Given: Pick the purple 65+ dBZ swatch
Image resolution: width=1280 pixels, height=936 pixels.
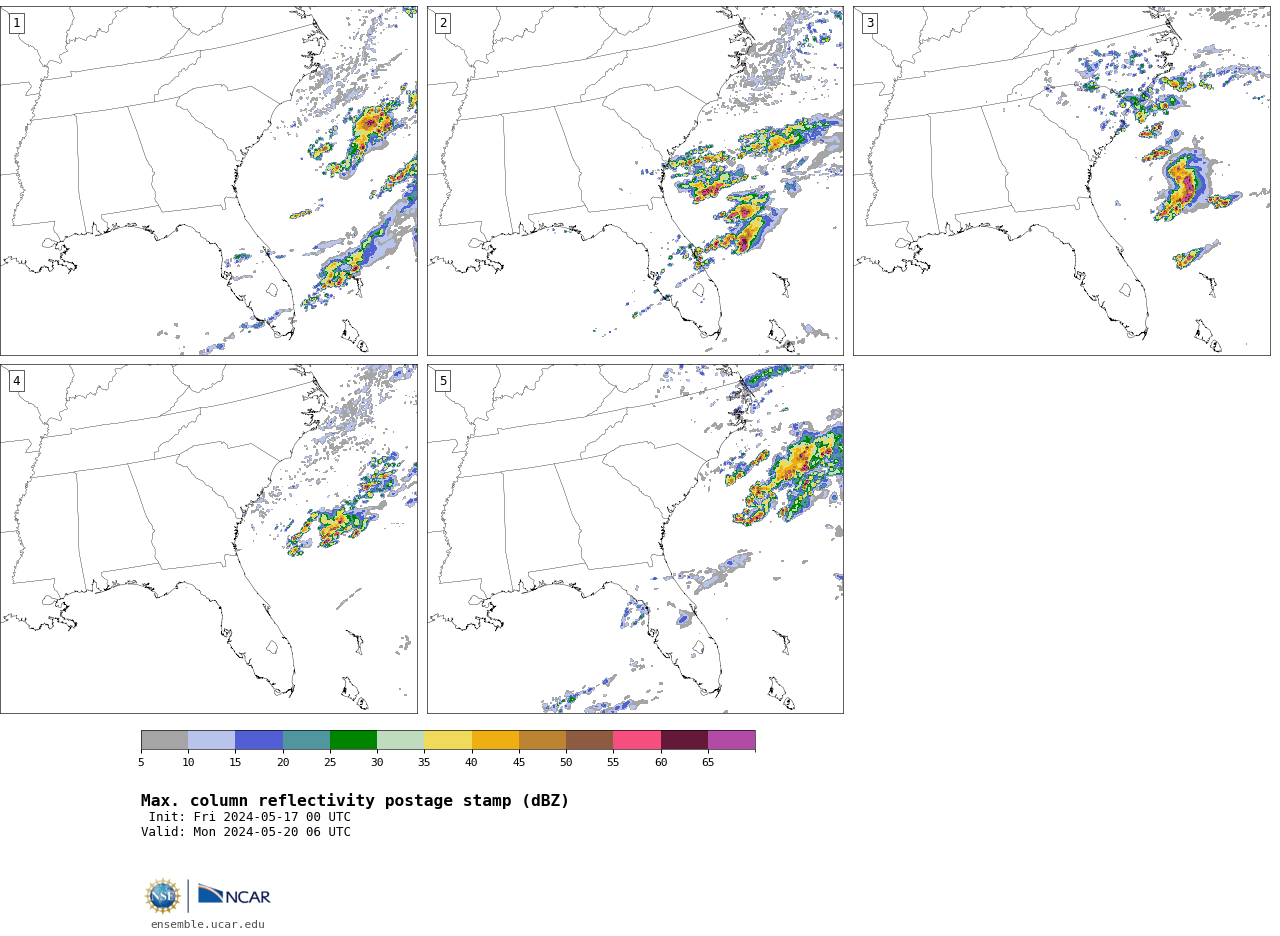Looking at the screenshot, I should (x=731, y=740).
